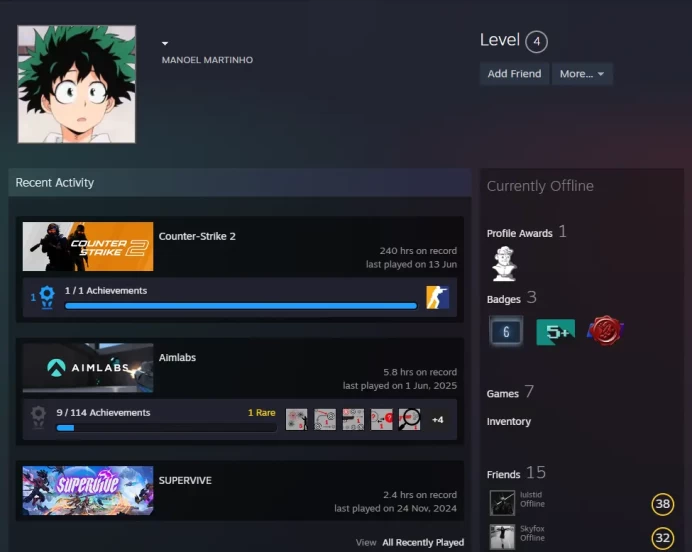Image resolution: width=692 pixels, height=552 pixels.
Task: Click the 5.8 hrs on record text
Action: (x=420, y=372)
